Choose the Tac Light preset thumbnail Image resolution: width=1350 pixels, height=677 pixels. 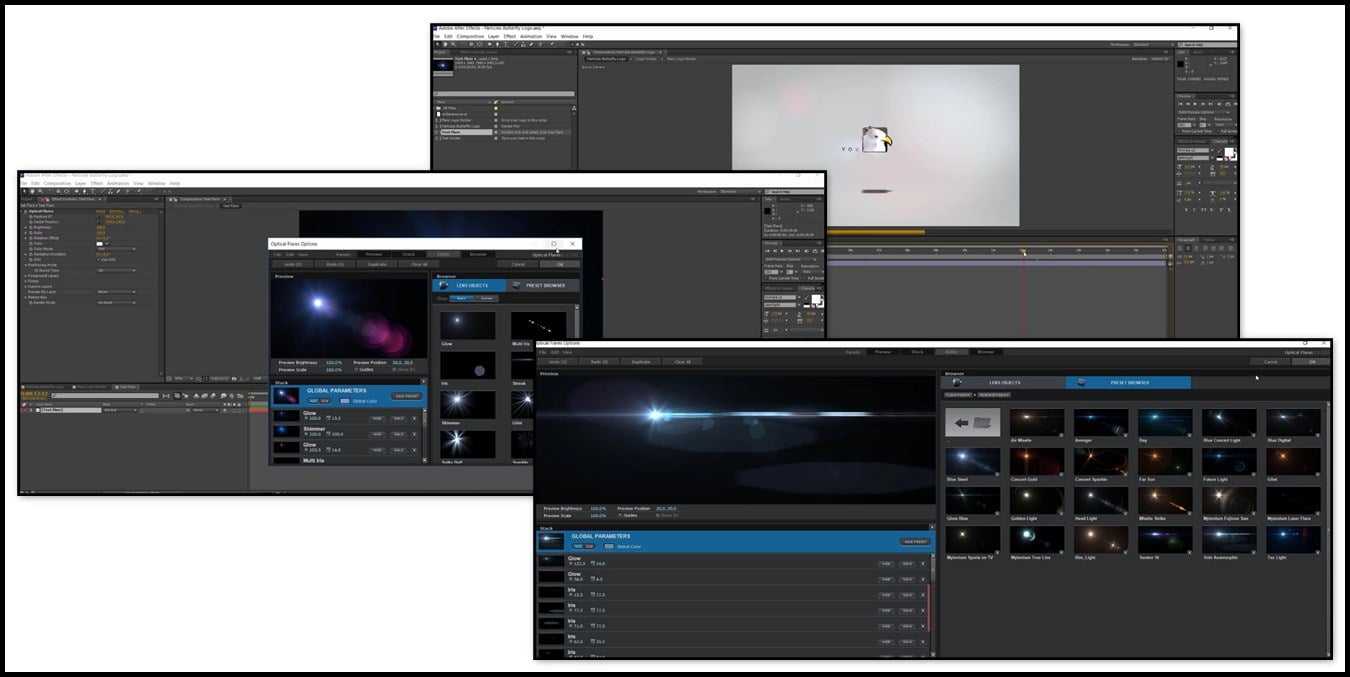tap(1293, 540)
